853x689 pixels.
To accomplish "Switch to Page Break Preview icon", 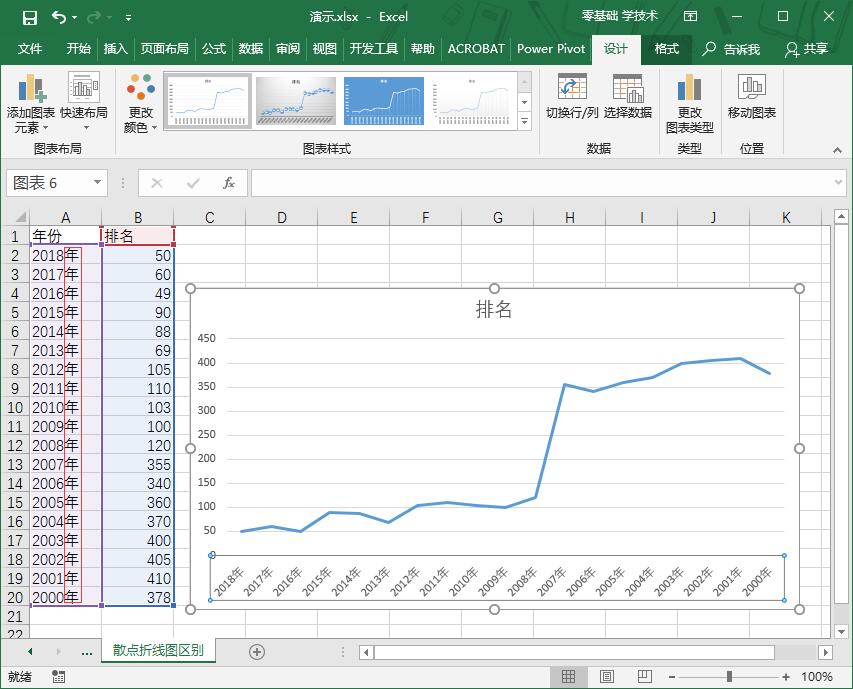I will click(x=645, y=676).
